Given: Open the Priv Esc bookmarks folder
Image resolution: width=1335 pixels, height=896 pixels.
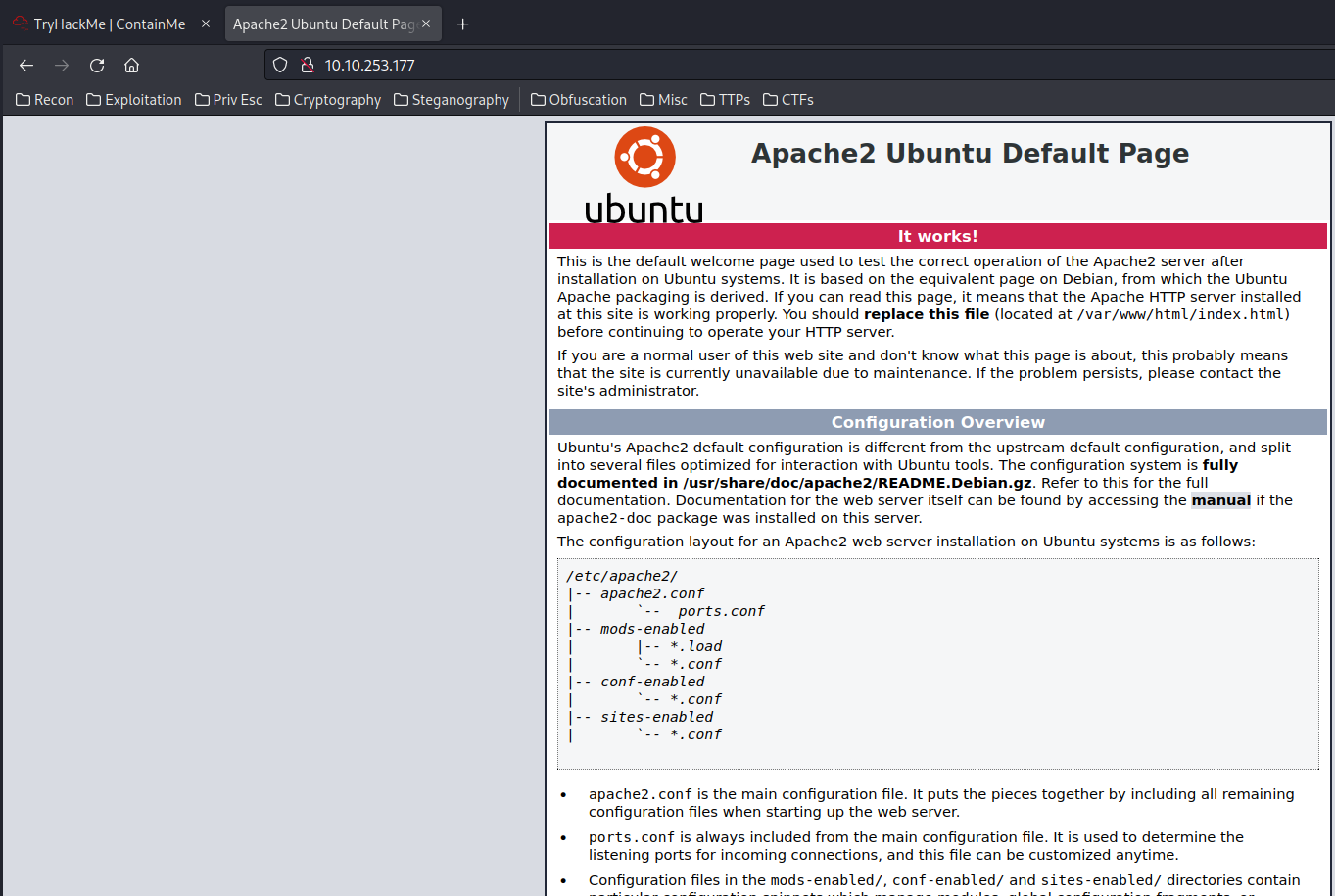Looking at the screenshot, I should [x=228, y=100].
